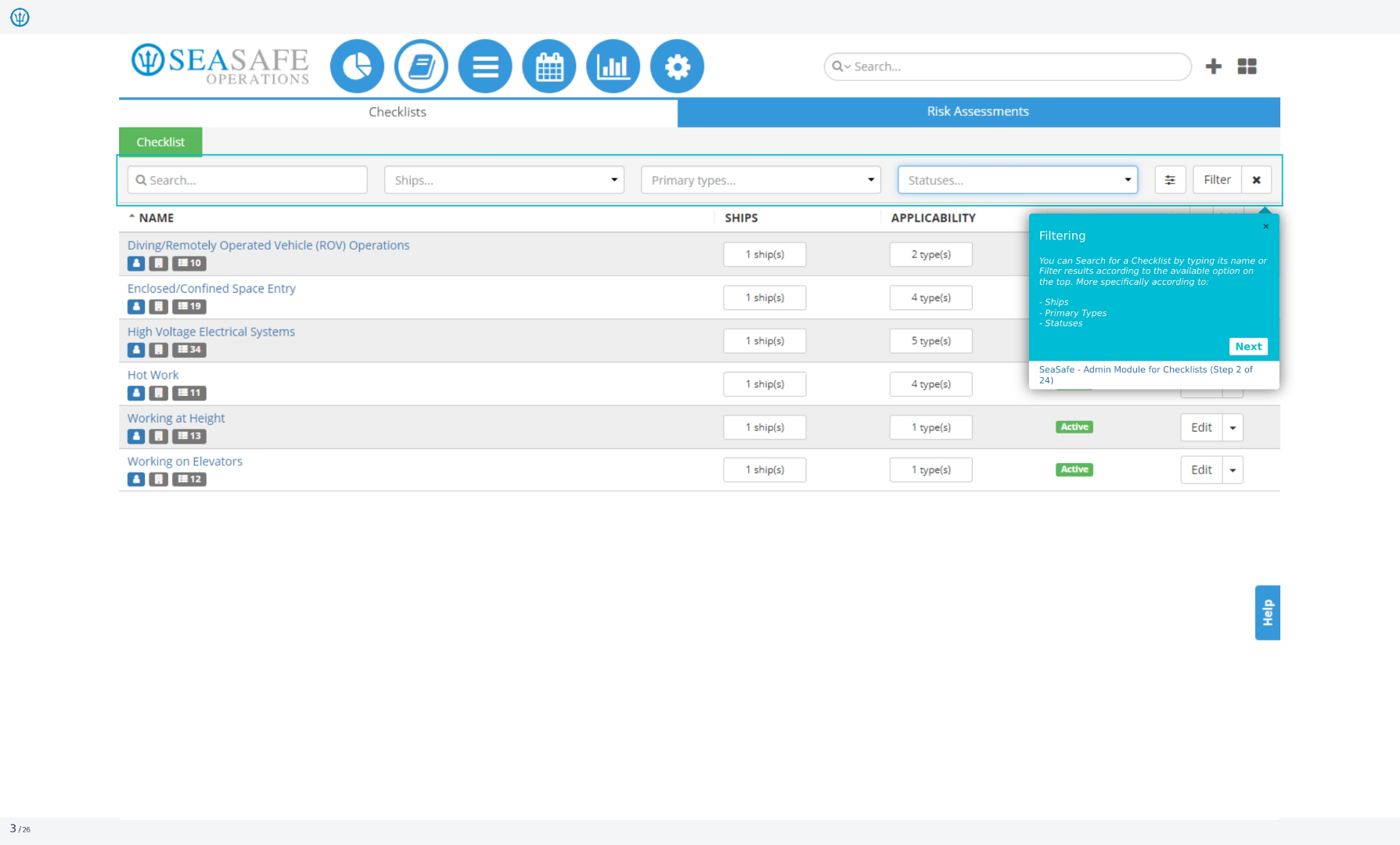Click user icon under Working on Elevators
The image size is (1400, 845).
pyautogui.click(x=136, y=480)
